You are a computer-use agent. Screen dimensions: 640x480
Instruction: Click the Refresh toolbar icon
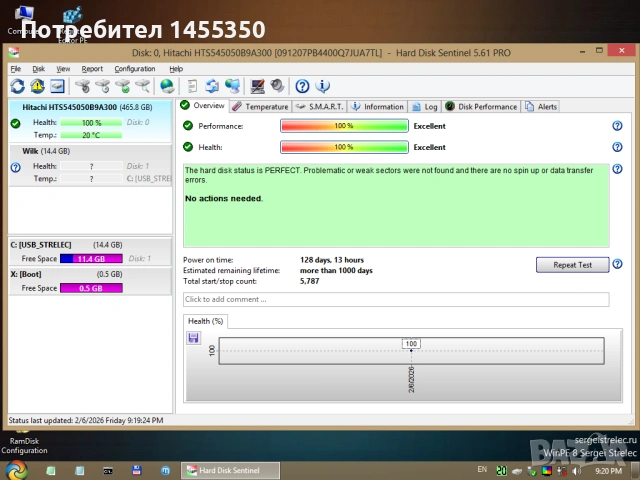coord(17,86)
